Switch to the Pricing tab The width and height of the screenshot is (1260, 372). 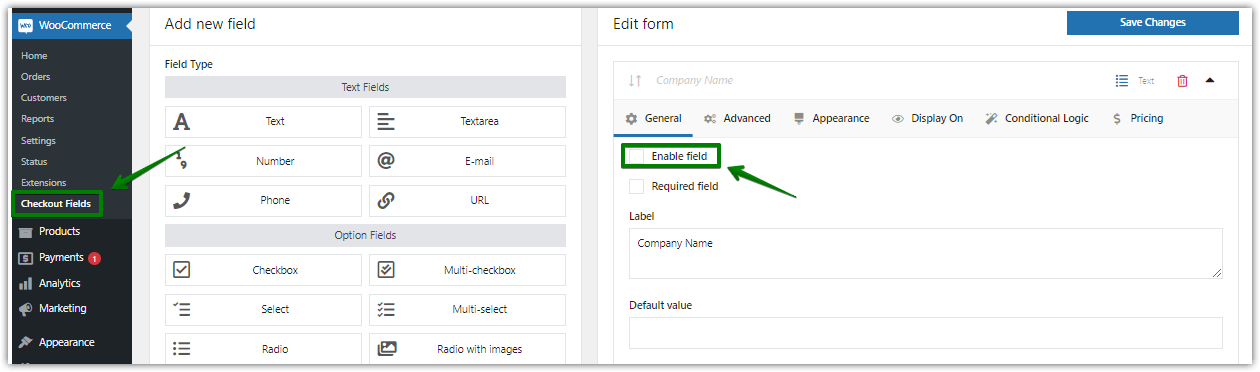pyautogui.click(x=1137, y=118)
